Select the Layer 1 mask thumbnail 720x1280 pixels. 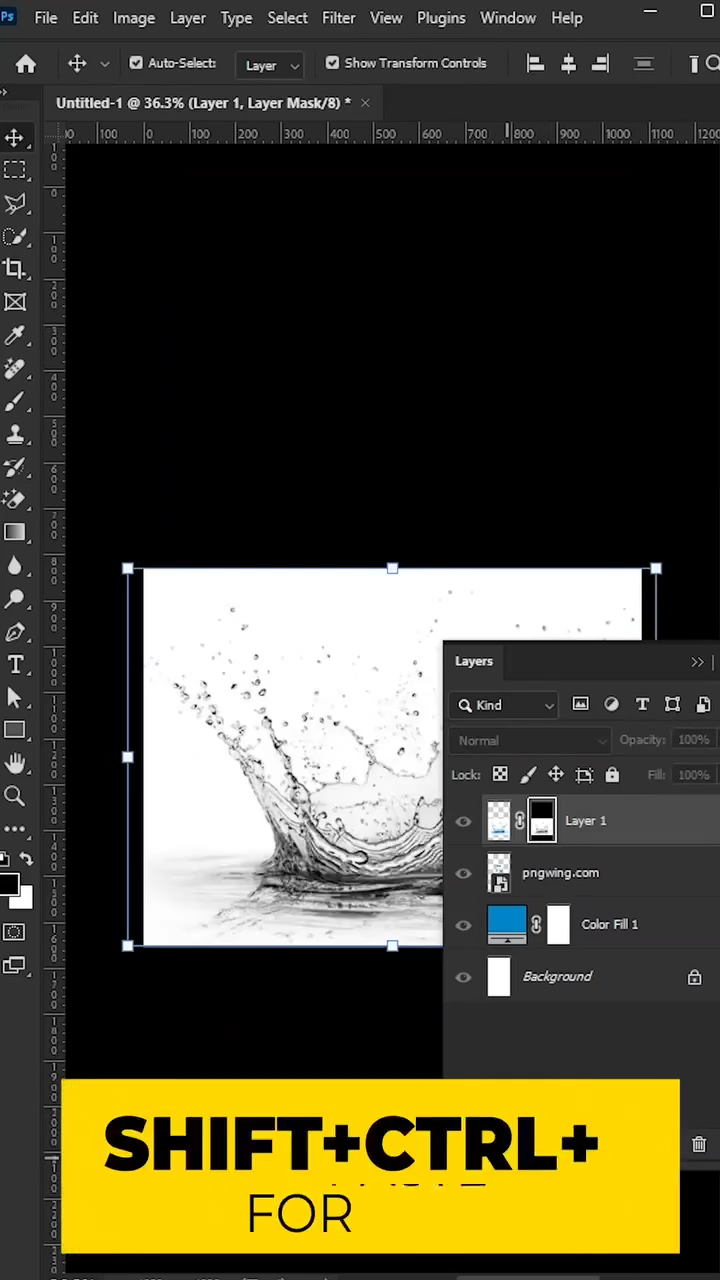[541, 820]
